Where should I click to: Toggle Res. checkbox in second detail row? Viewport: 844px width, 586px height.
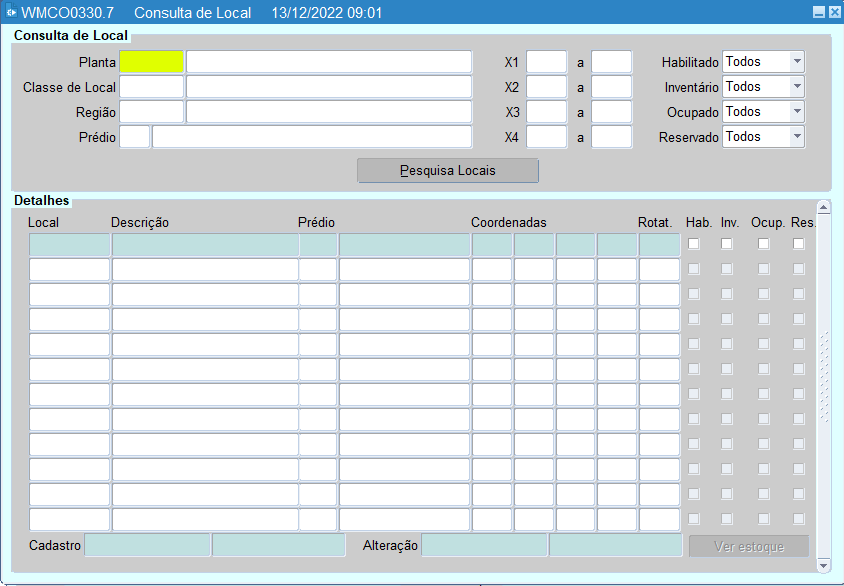tap(798, 269)
